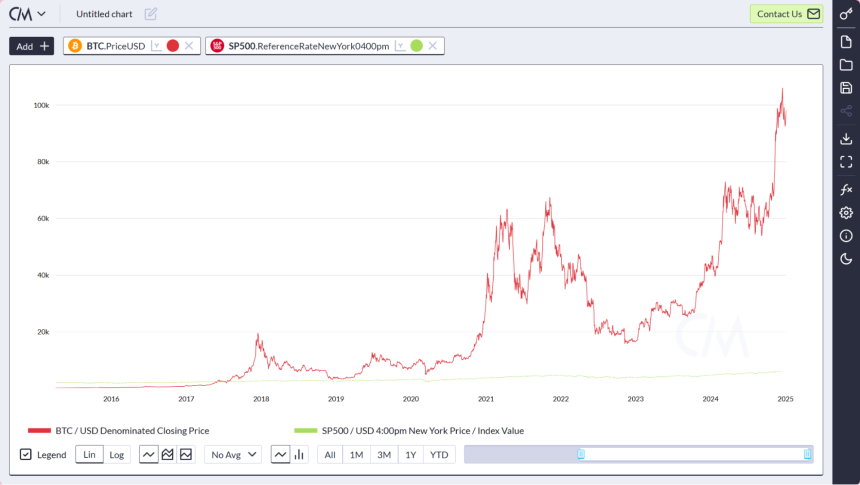
Task: Open the green color swatch for SP500
Action: pyautogui.click(x=417, y=46)
